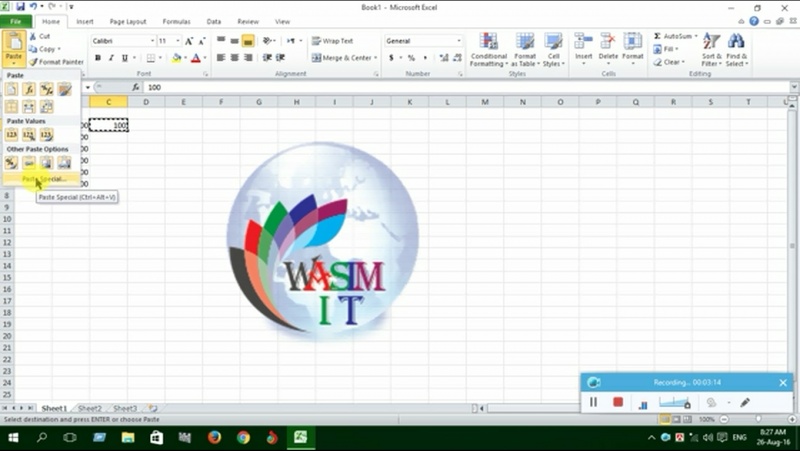Viewport: 800px width, 451px height.
Task: Apply Percent Style
Action: [x=411, y=58]
